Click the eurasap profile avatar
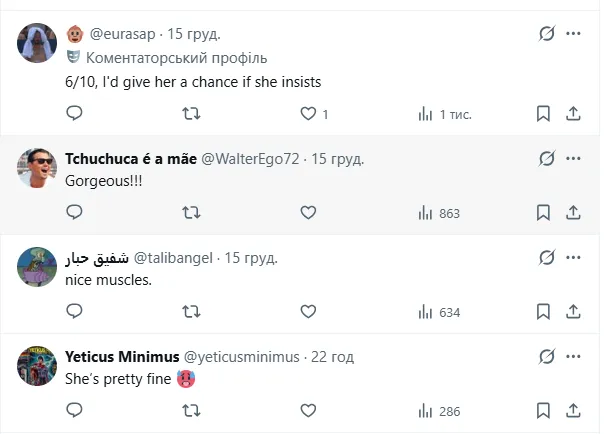The width and height of the screenshot is (613, 434). pos(37,45)
